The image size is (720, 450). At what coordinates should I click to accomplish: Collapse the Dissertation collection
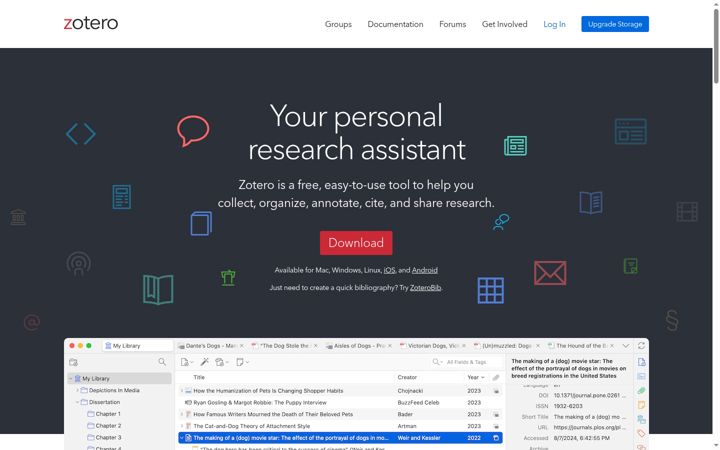tap(77, 402)
